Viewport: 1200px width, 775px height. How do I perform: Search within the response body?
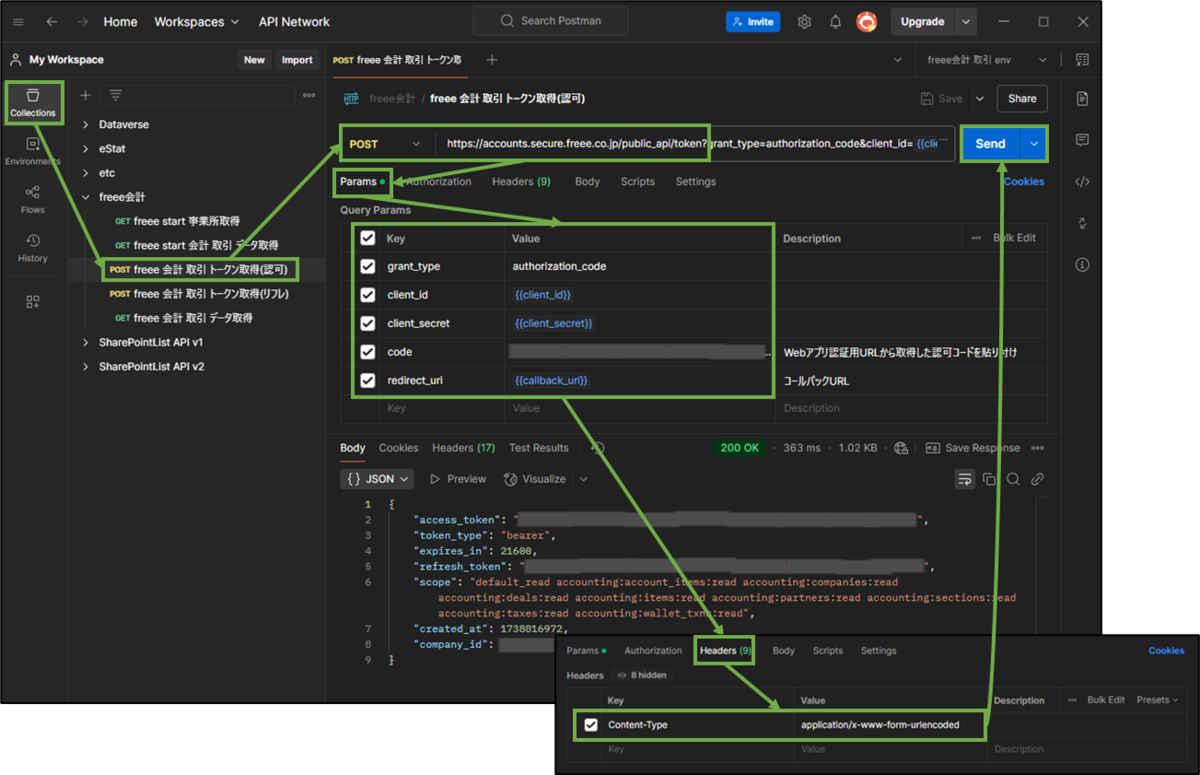point(1013,479)
